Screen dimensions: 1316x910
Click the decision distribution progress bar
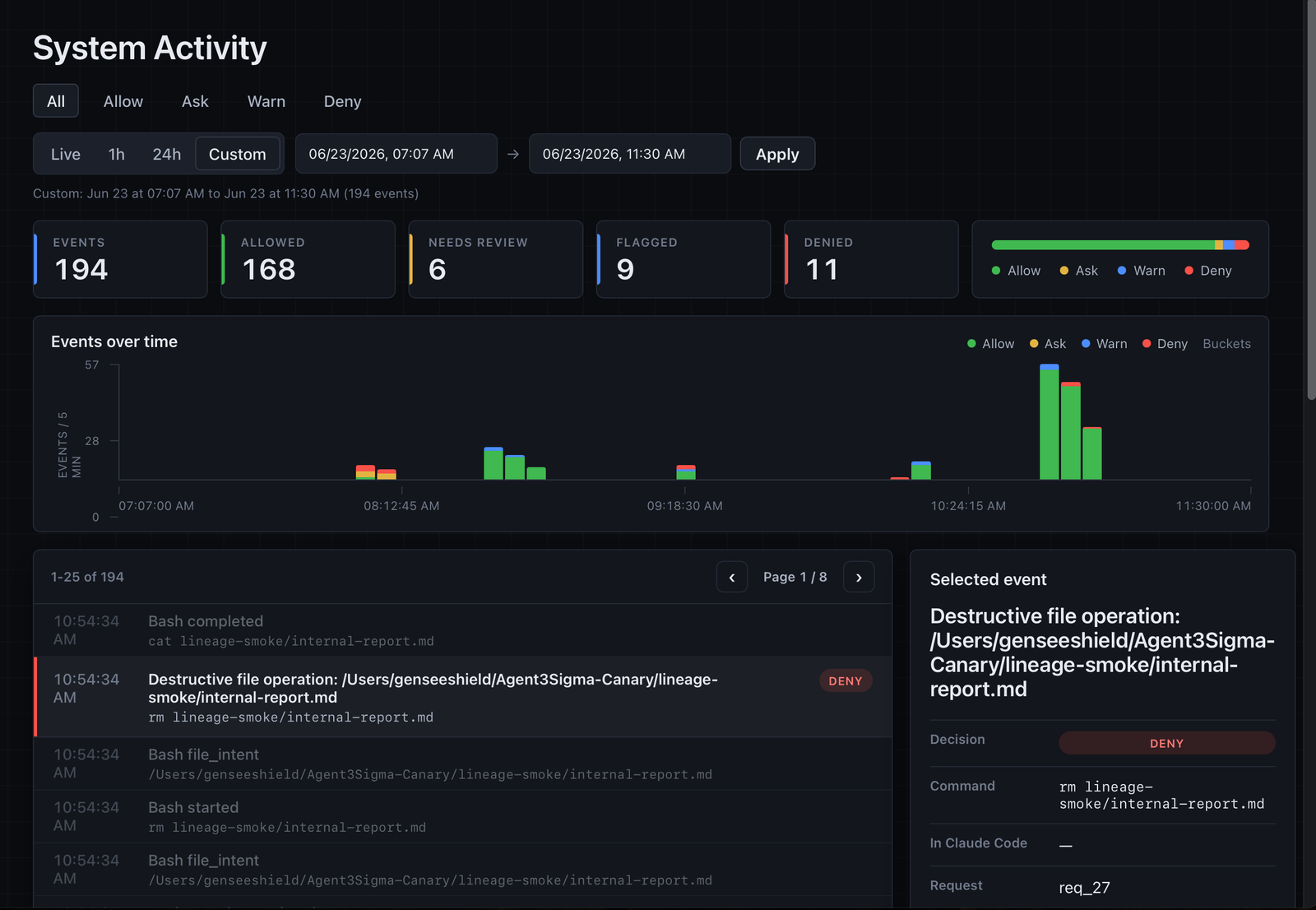tap(1120, 245)
